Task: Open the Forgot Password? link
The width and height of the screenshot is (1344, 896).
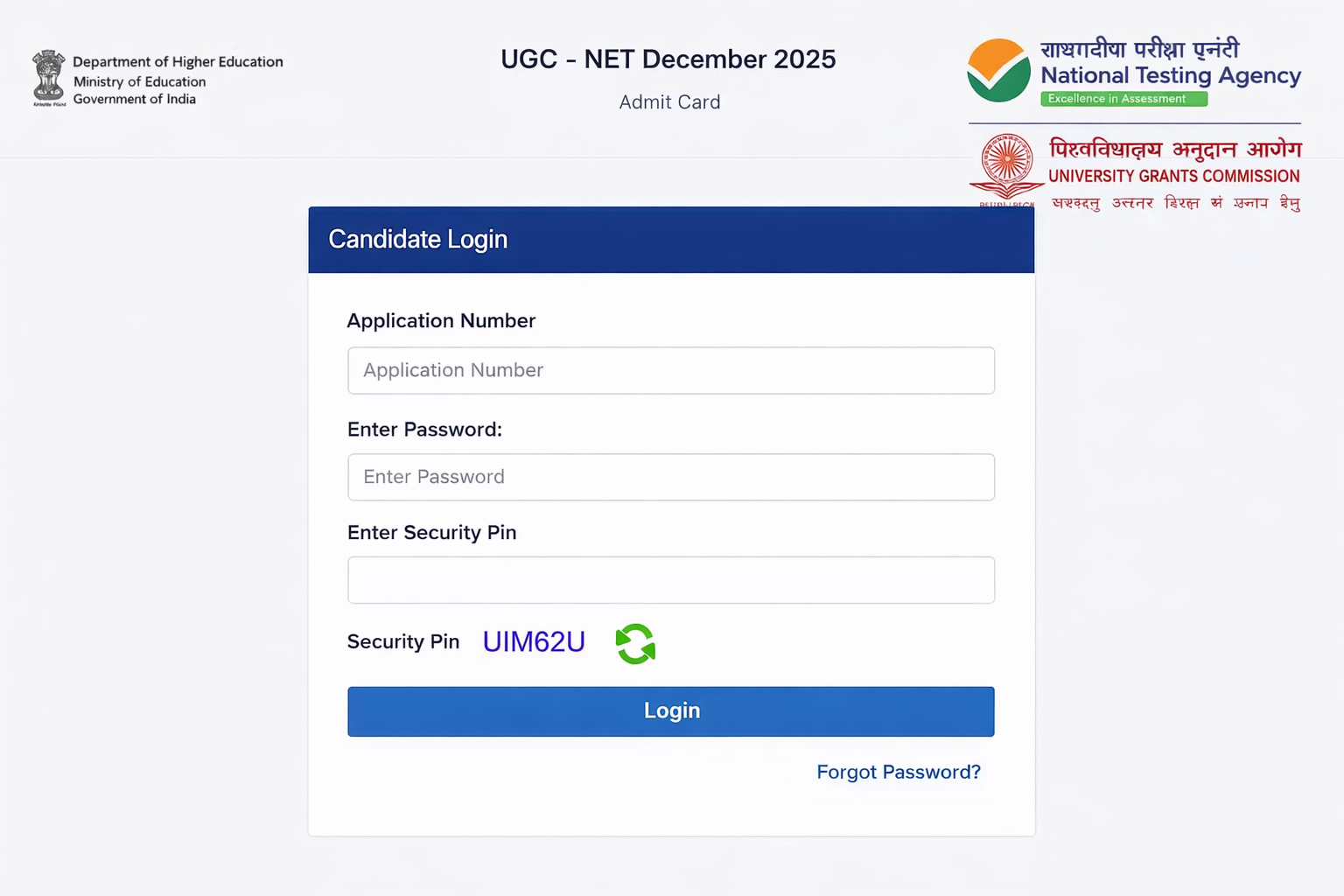Action: (898, 772)
